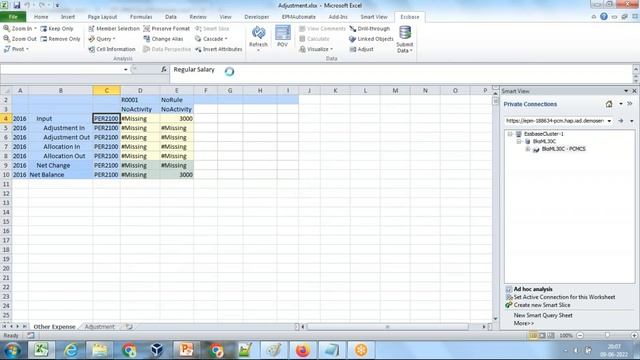This screenshot has height=360, width=640.
Task: Click the Zoom Out icon
Action: click(7, 39)
